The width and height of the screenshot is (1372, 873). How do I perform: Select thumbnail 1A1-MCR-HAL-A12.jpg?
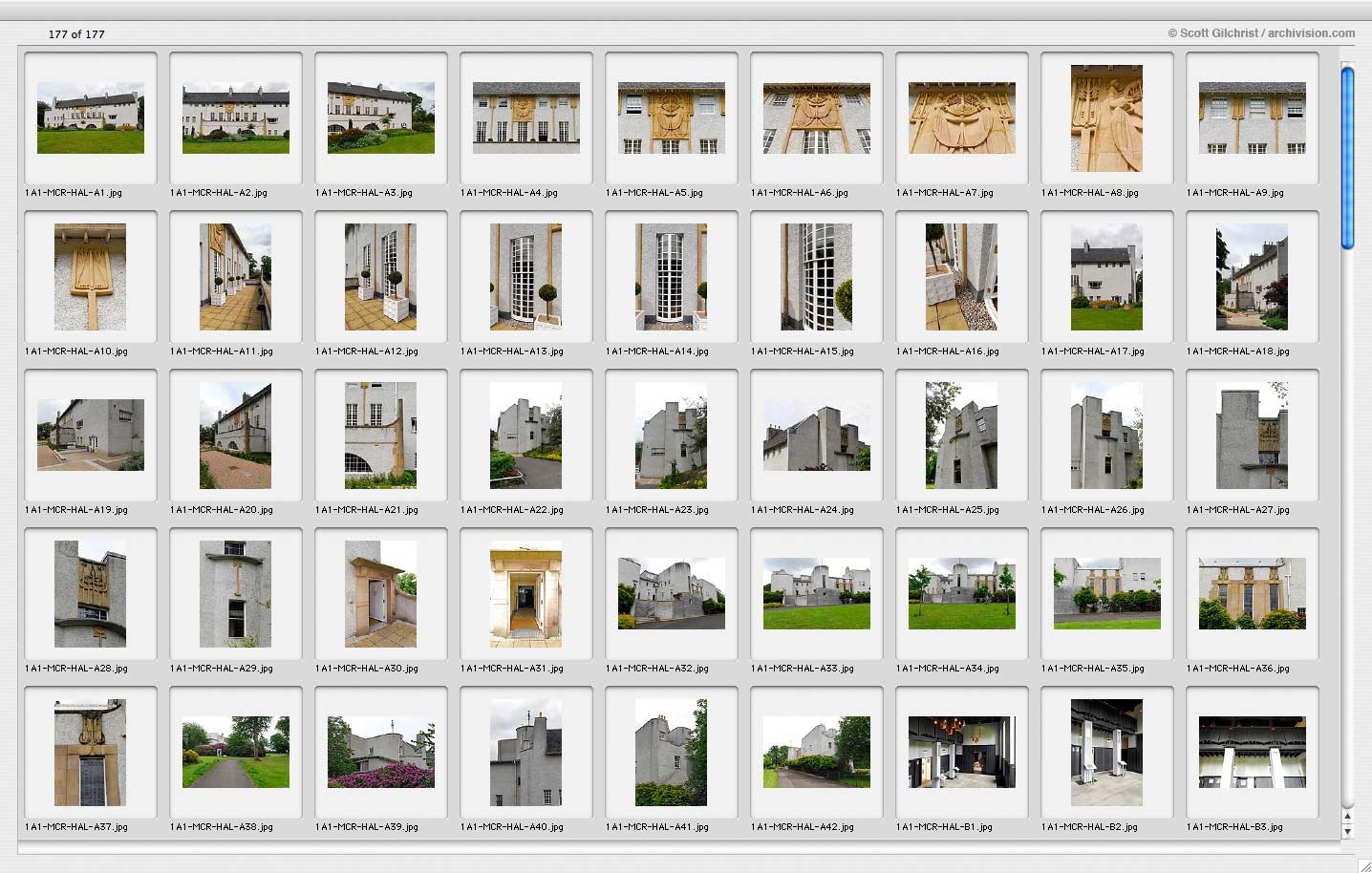click(x=381, y=277)
